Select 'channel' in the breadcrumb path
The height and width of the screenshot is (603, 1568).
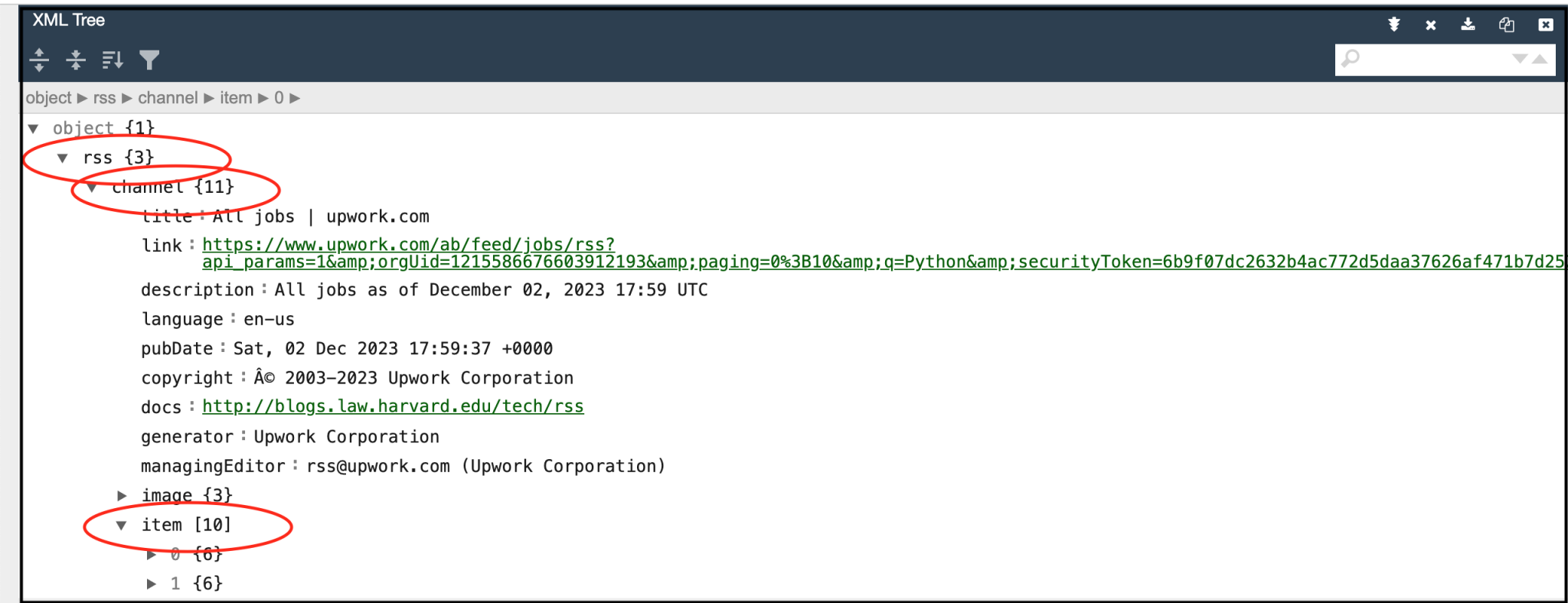tap(168, 98)
